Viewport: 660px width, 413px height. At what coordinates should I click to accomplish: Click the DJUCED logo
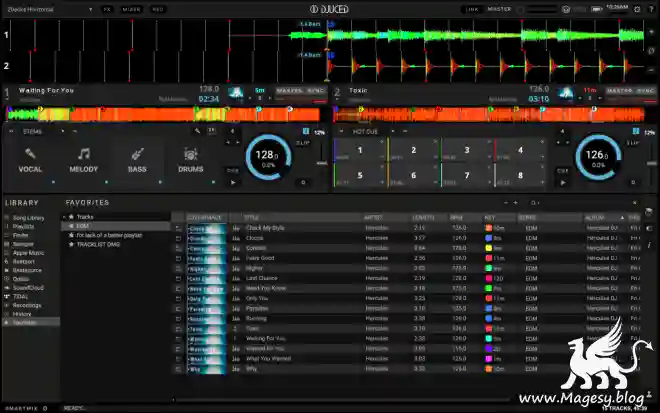pyautogui.click(x=329, y=9)
